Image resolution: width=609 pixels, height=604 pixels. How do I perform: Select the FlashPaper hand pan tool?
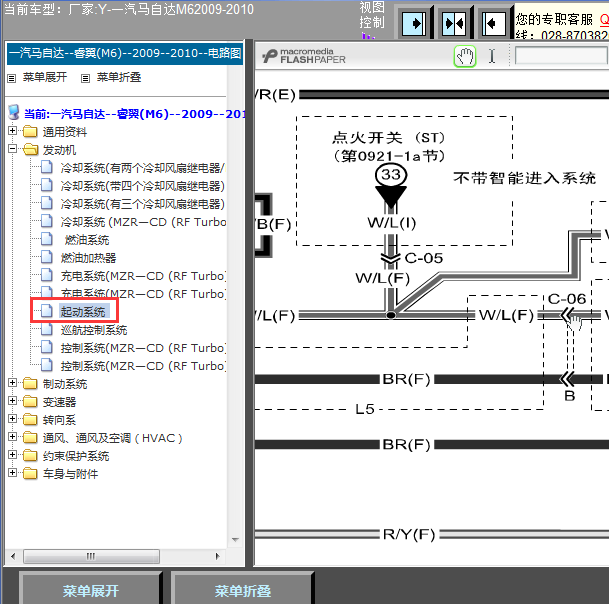point(465,56)
